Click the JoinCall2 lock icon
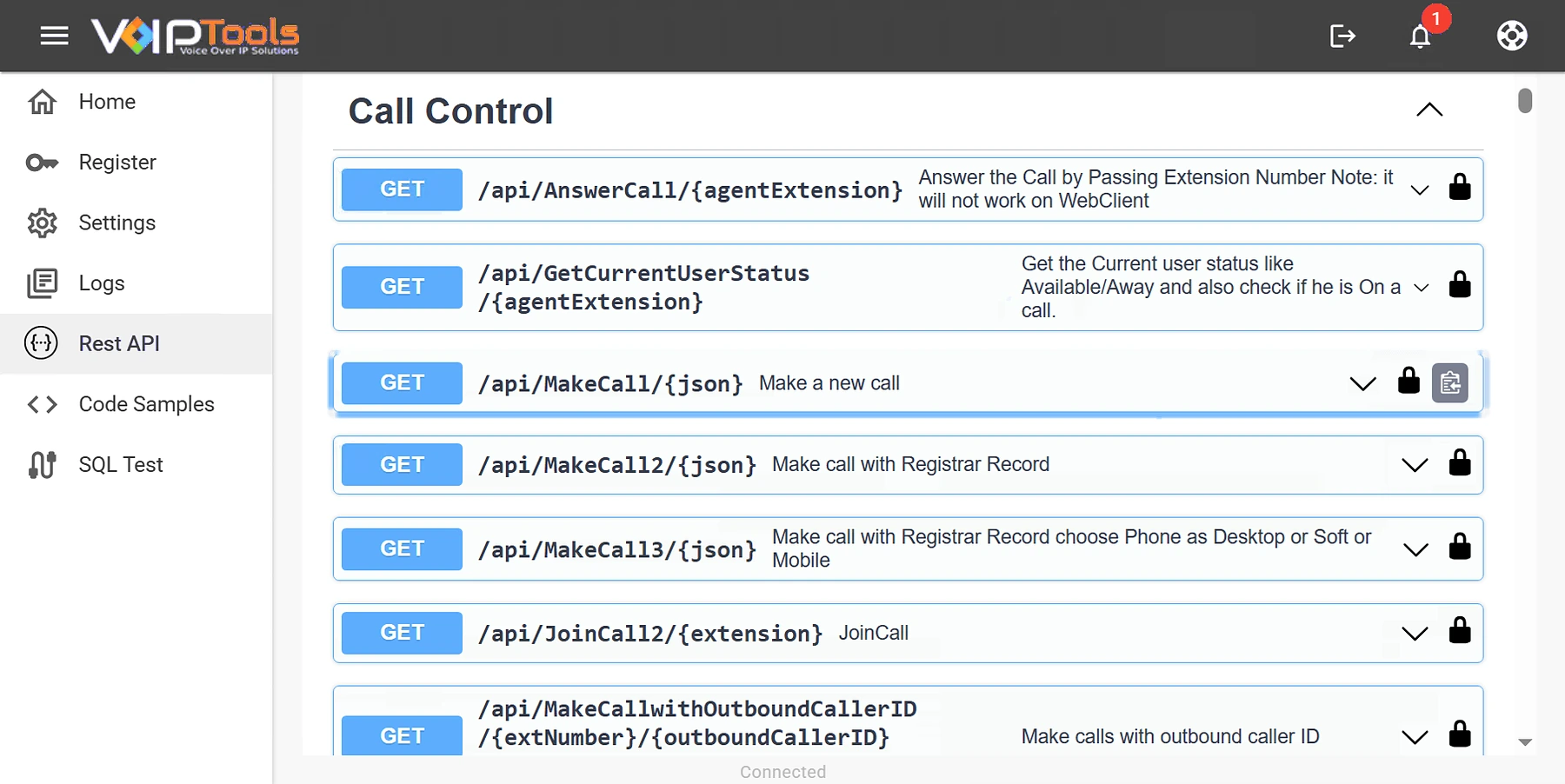The width and height of the screenshot is (1565, 784). click(1460, 630)
